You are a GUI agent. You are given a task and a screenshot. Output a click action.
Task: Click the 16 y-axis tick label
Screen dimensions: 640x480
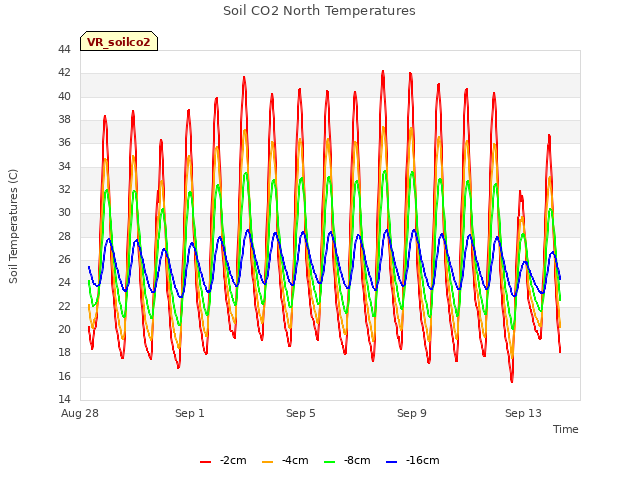(64, 376)
